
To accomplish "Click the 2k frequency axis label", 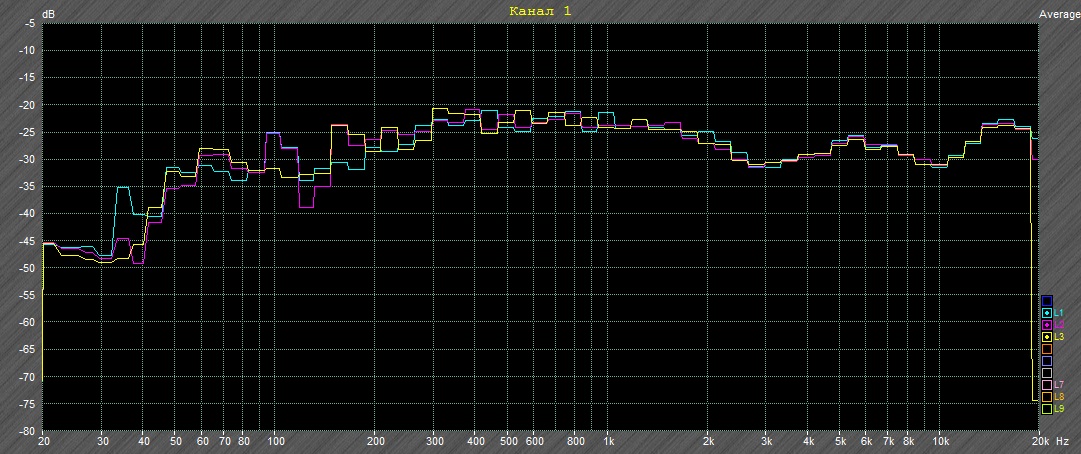I will click(x=708, y=440).
